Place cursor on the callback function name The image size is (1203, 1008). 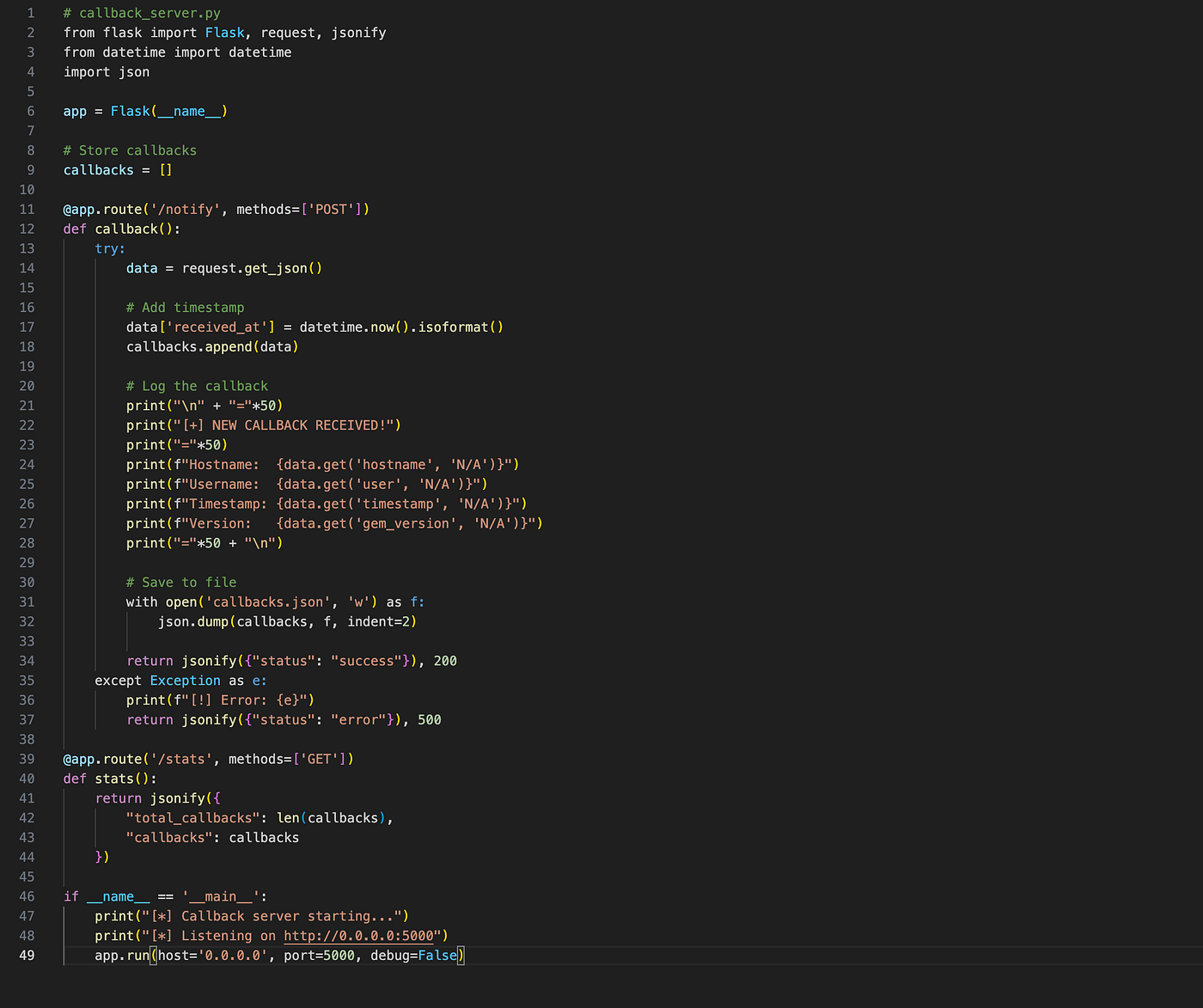126,229
